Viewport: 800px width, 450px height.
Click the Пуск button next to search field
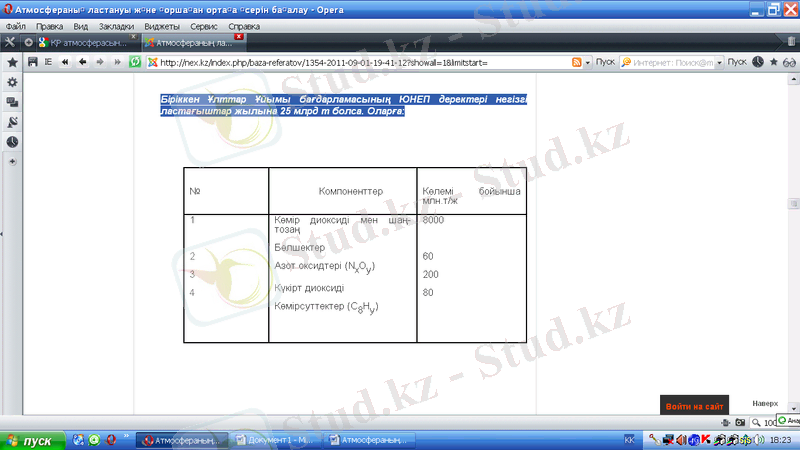point(737,62)
